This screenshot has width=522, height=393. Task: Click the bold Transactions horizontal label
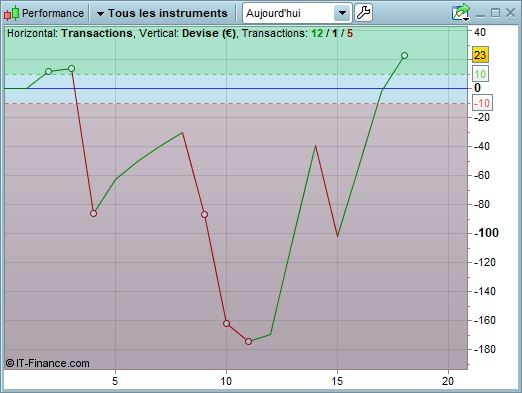pyautogui.click(x=97, y=33)
